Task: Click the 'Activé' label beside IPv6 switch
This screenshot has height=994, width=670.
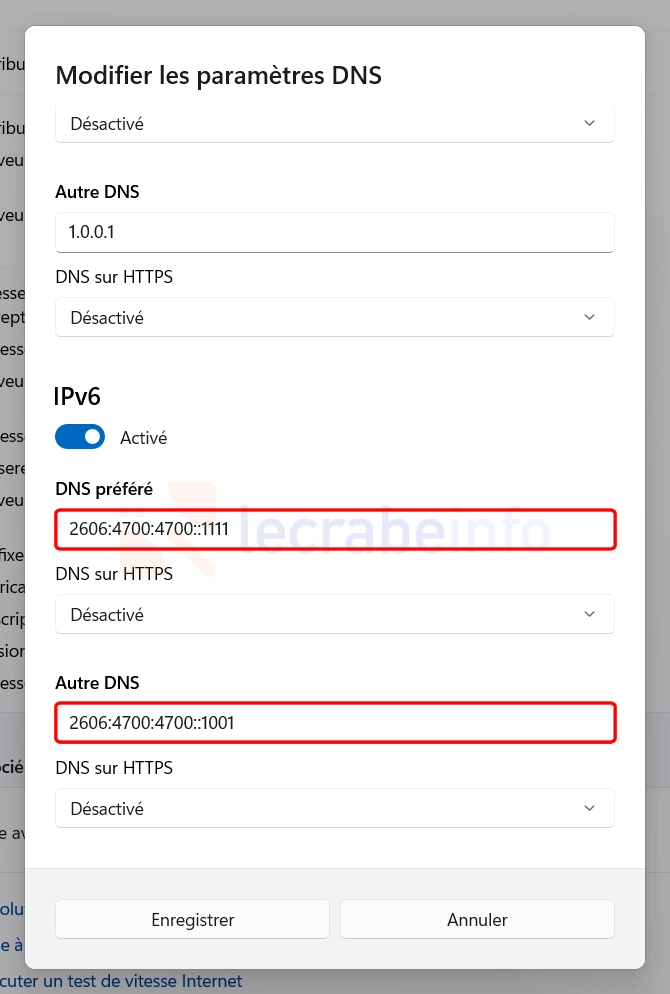Action: [143, 438]
